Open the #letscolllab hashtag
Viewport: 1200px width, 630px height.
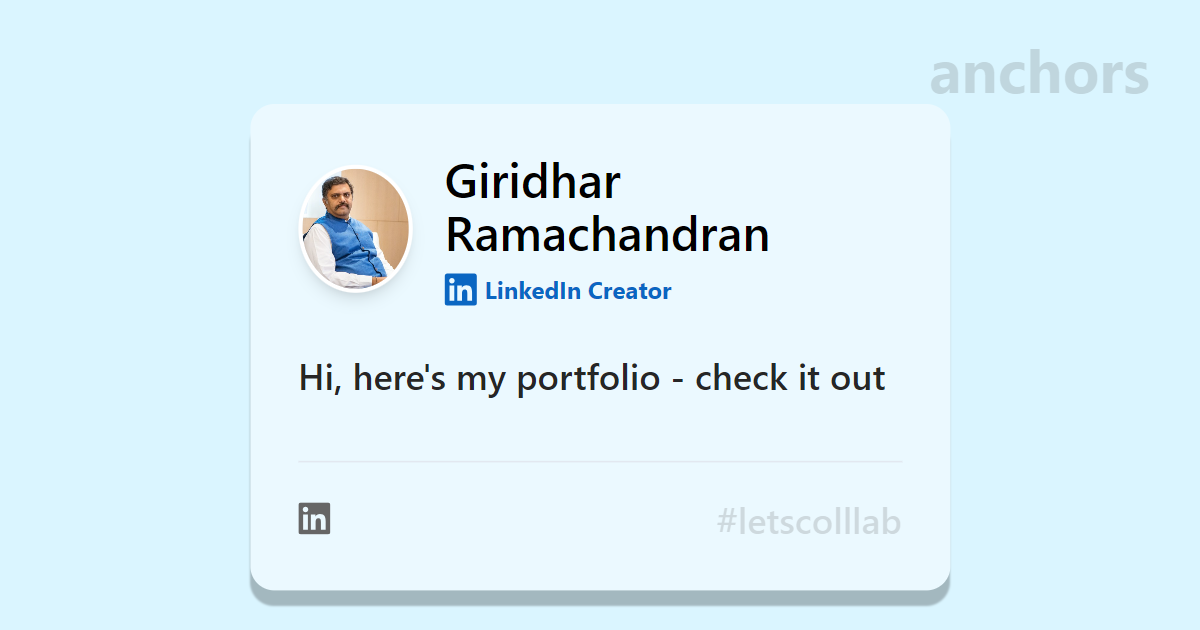(809, 522)
